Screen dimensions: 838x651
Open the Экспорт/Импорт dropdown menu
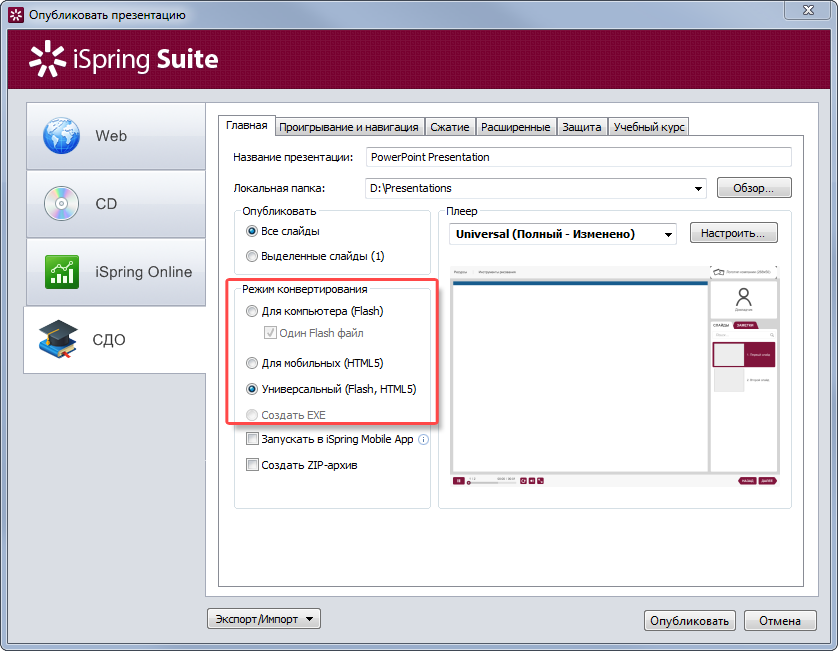click(264, 619)
